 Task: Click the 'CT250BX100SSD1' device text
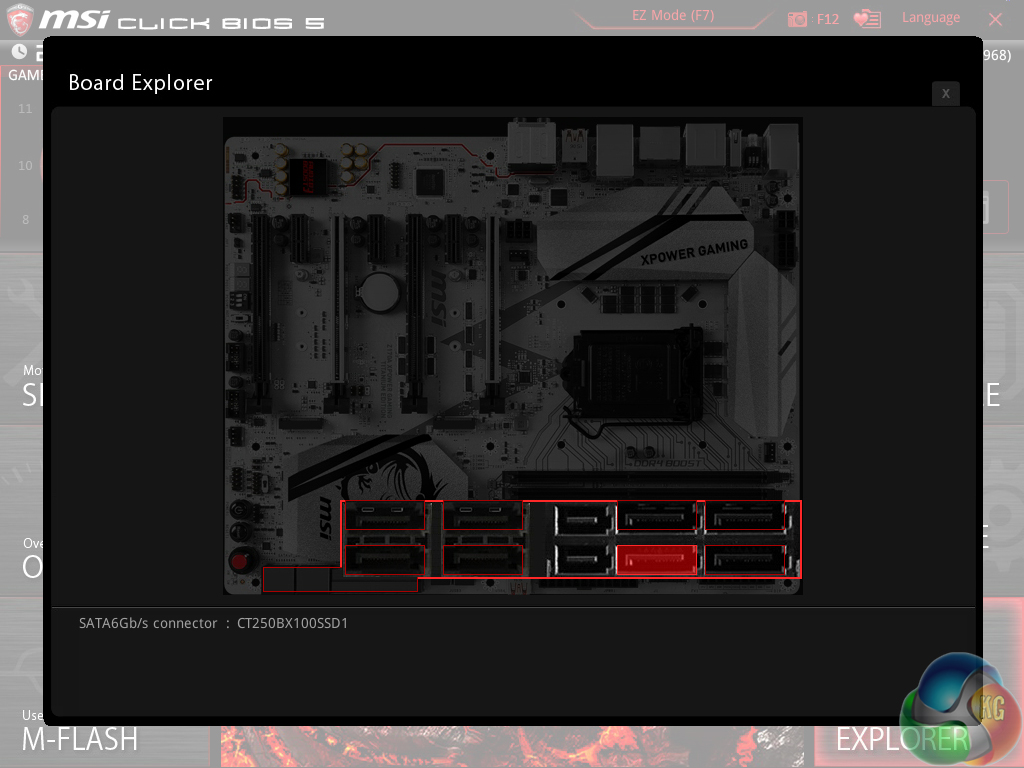coord(292,623)
